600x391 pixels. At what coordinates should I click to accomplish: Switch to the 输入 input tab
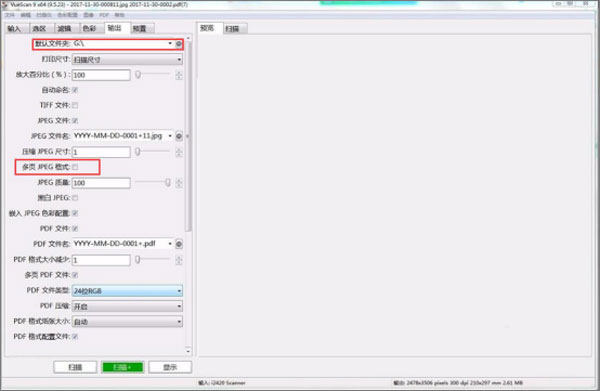15,29
